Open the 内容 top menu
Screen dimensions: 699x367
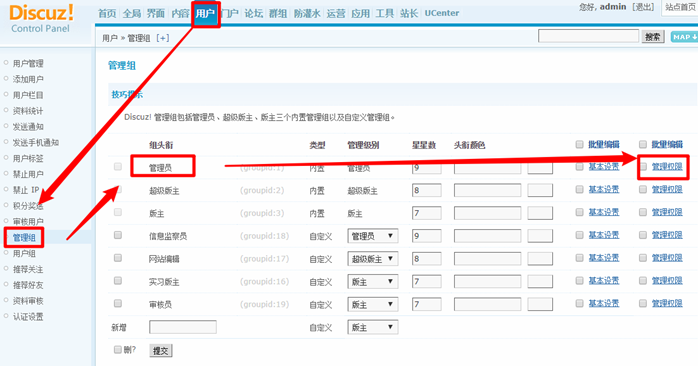[x=180, y=13]
